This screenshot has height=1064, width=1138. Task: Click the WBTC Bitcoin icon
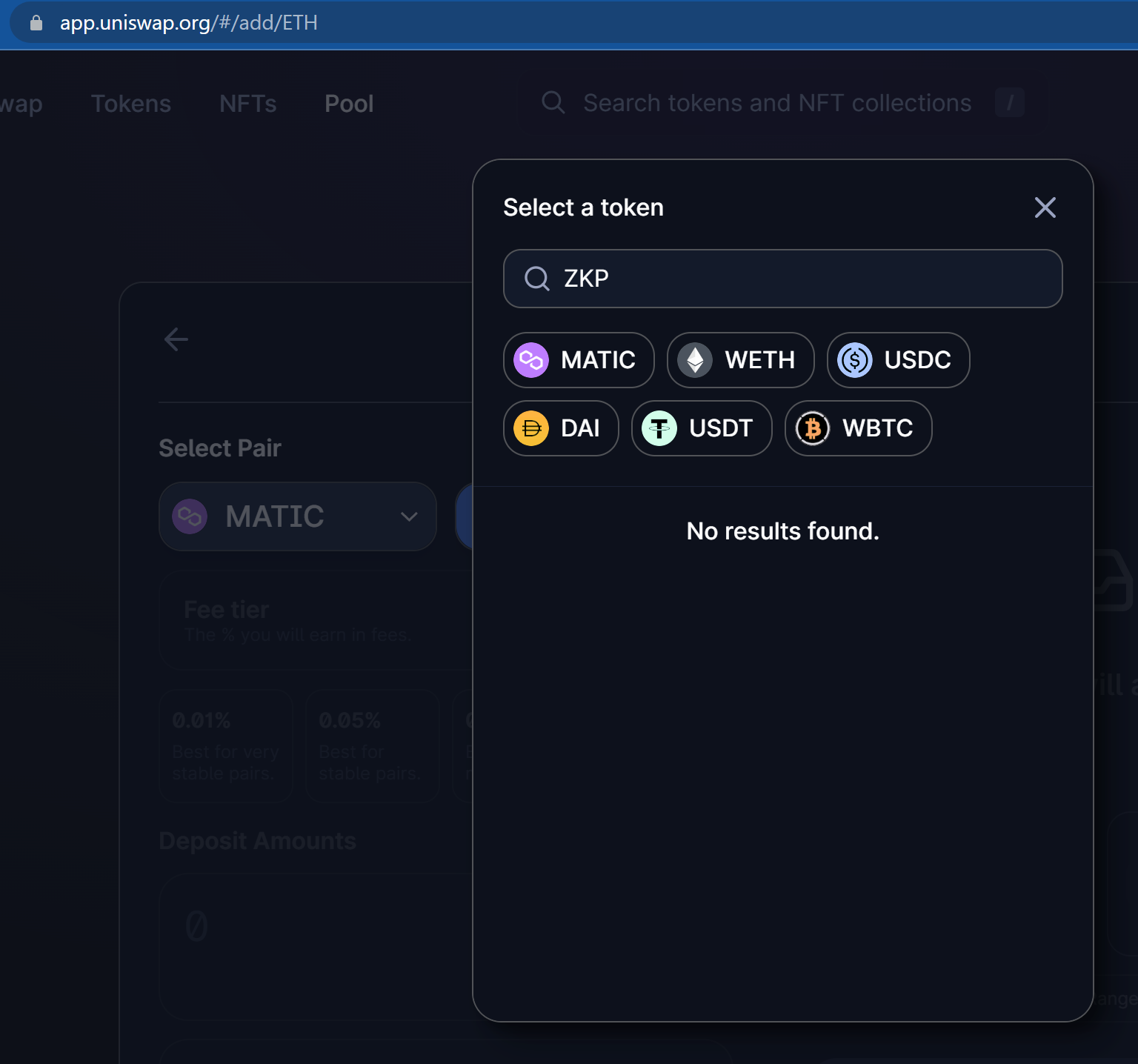tap(812, 428)
